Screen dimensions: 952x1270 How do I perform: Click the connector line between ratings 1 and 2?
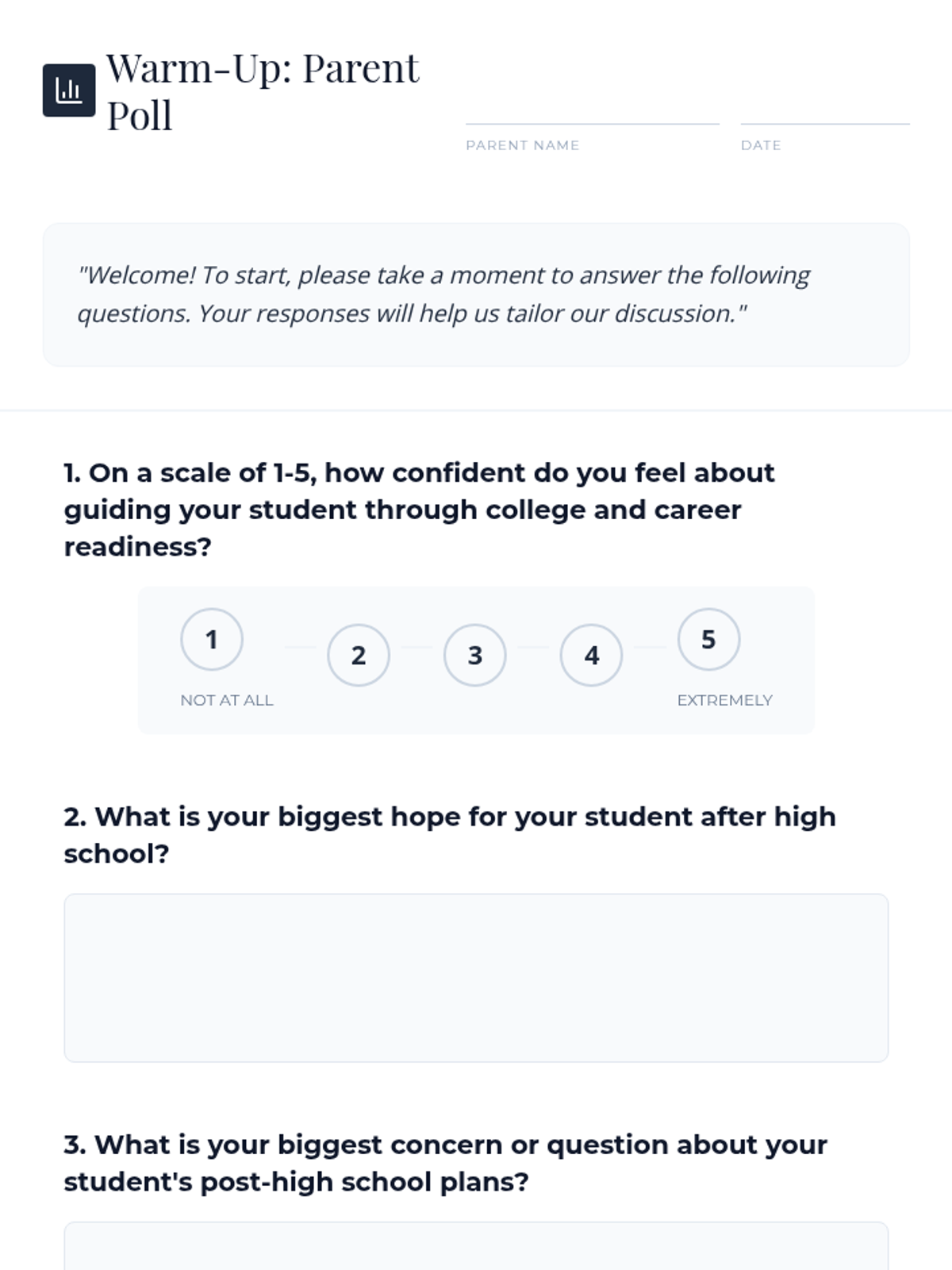click(301, 648)
